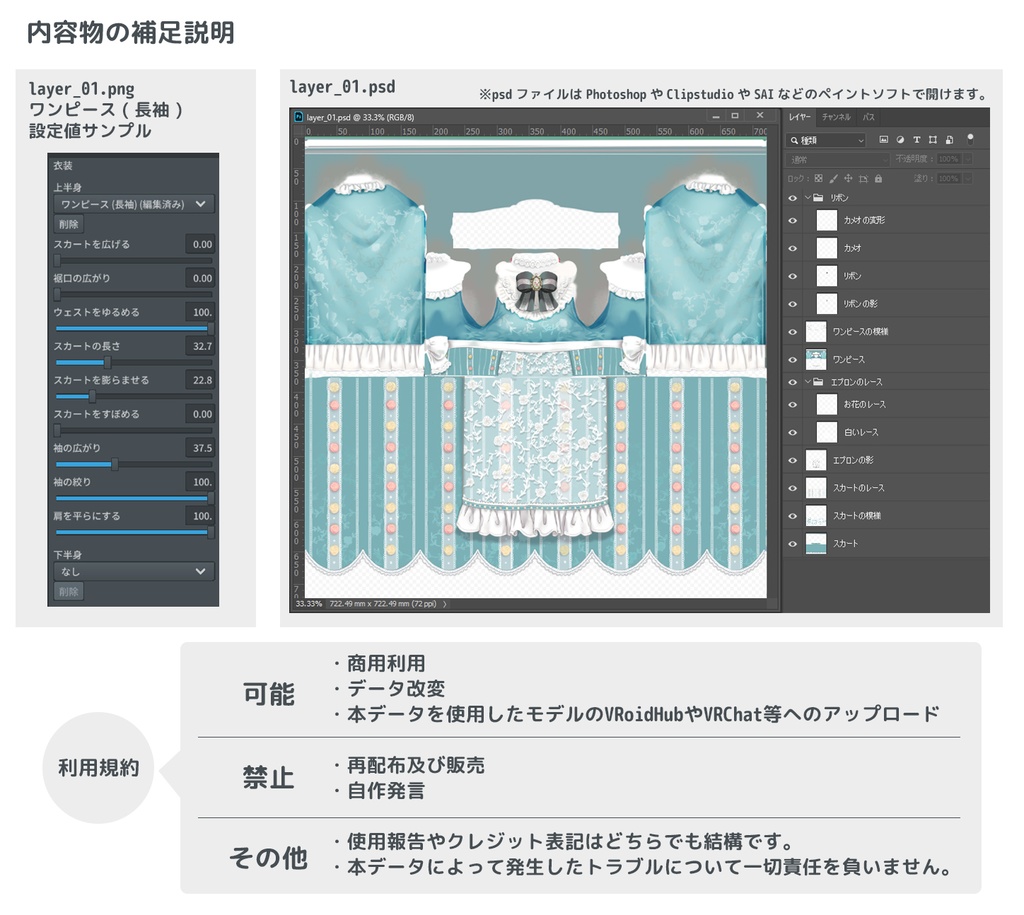Click the スカート layer thumbnail
The width and height of the screenshot is (1024, 915).
(x=816, y=543)
